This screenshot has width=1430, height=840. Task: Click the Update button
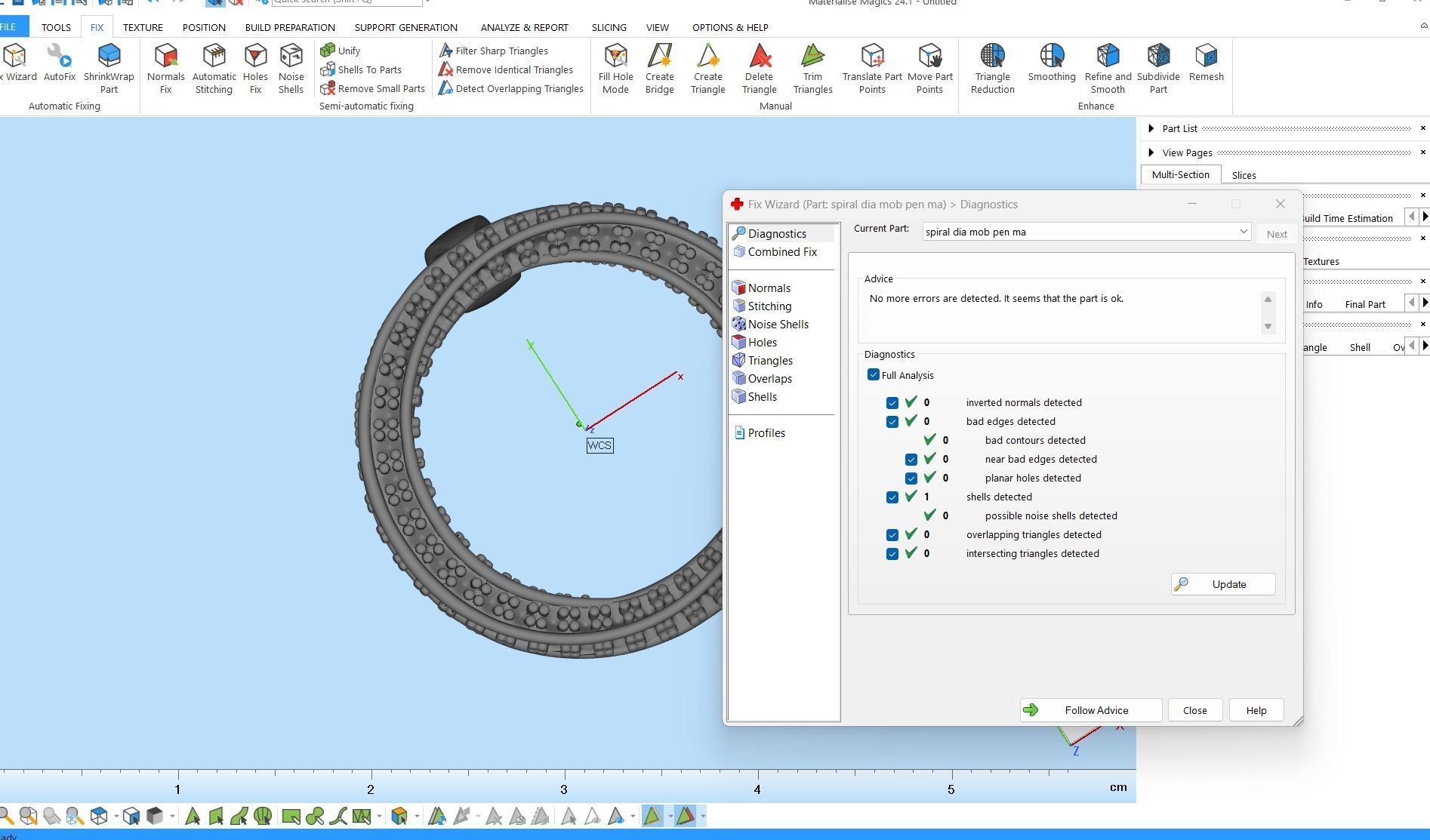click(x=1223, y=584)
